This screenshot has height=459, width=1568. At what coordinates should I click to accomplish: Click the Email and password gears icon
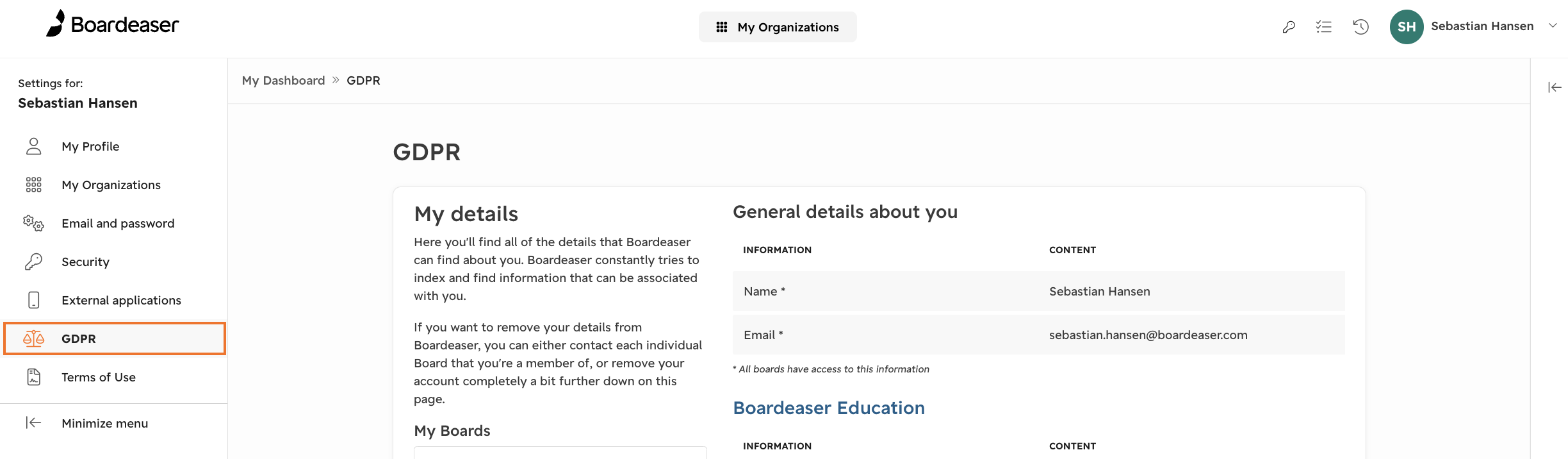point(34,223)
